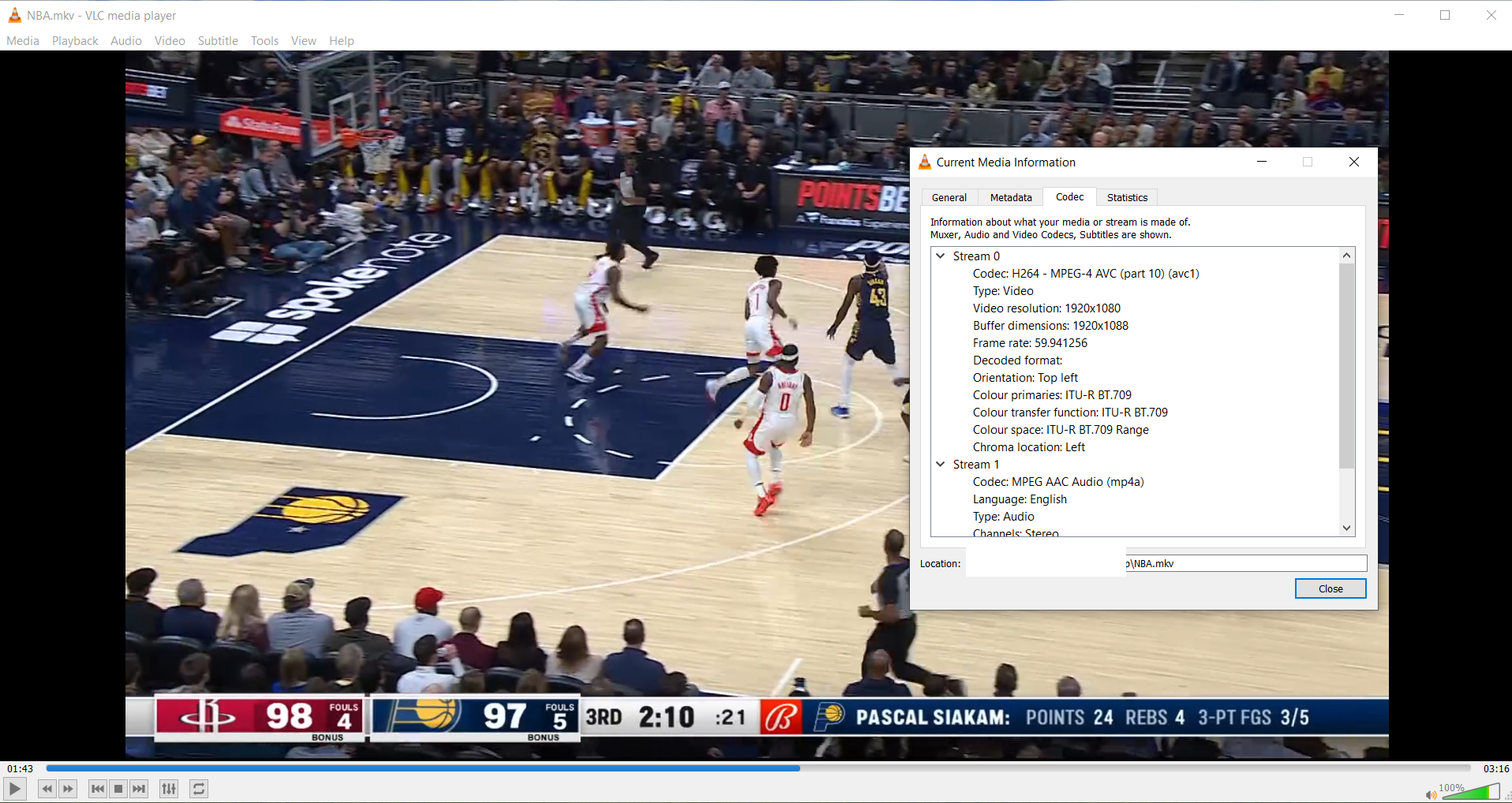Skip to next media track
The height and width of the screenshot is (803, 1512).
(139, 789)
